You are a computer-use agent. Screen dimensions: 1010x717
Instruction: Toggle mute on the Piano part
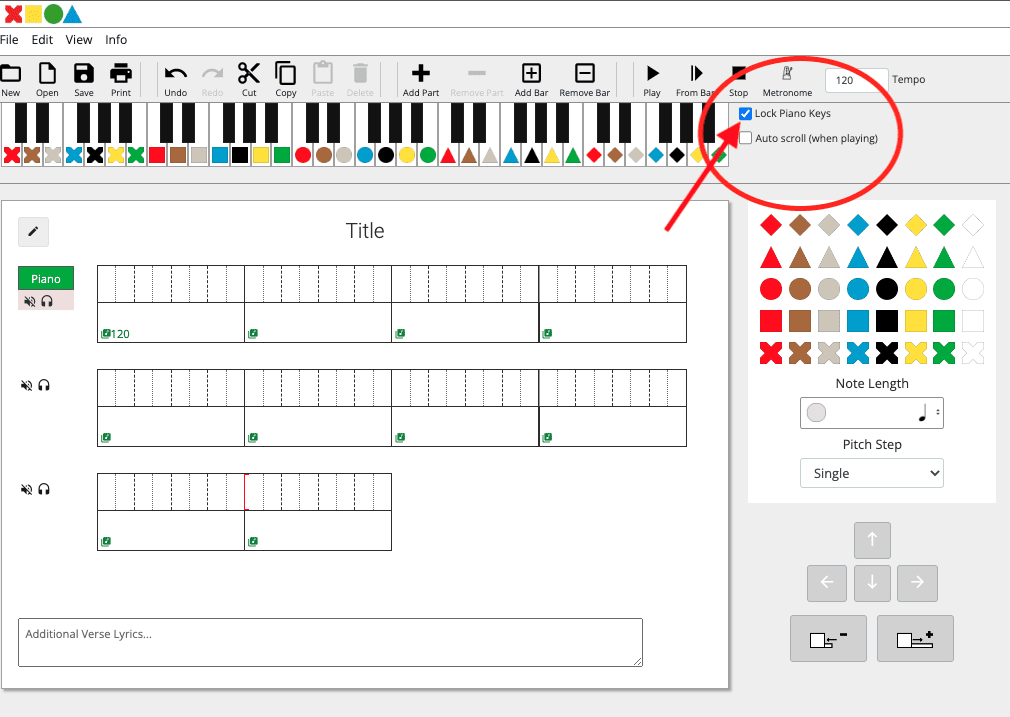[28, 301]
